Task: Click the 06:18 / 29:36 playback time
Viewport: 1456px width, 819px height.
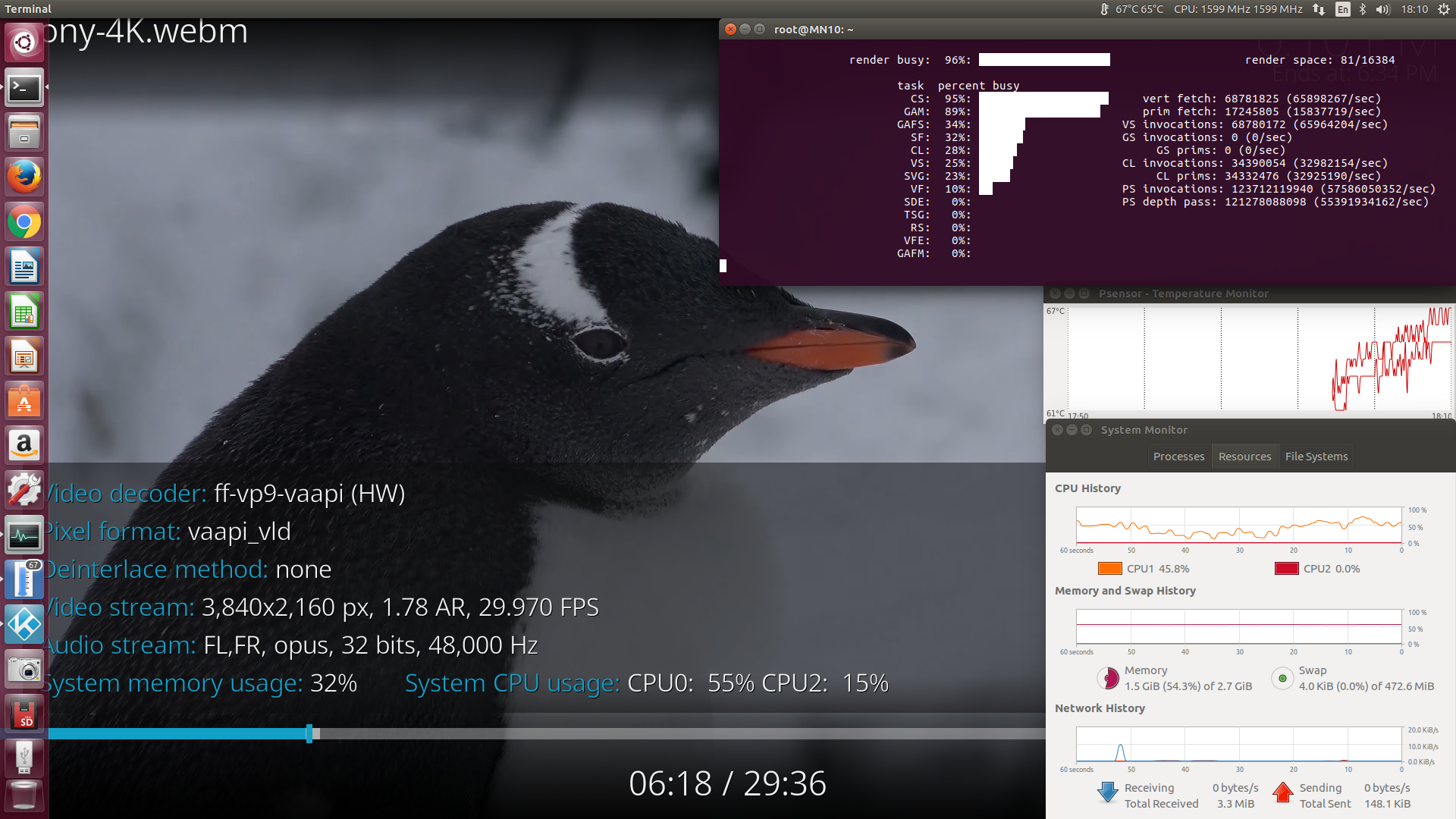Action: point(728,783)
